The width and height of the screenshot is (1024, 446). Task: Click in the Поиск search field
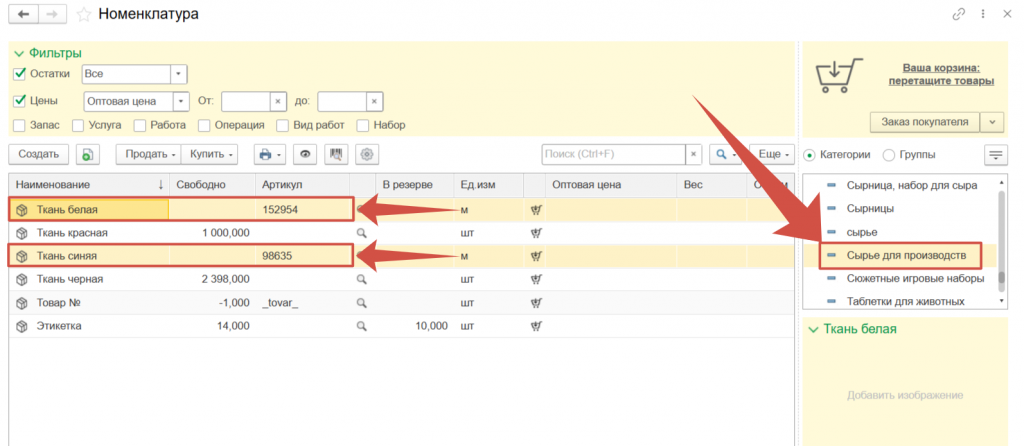[x=612, y=155]
